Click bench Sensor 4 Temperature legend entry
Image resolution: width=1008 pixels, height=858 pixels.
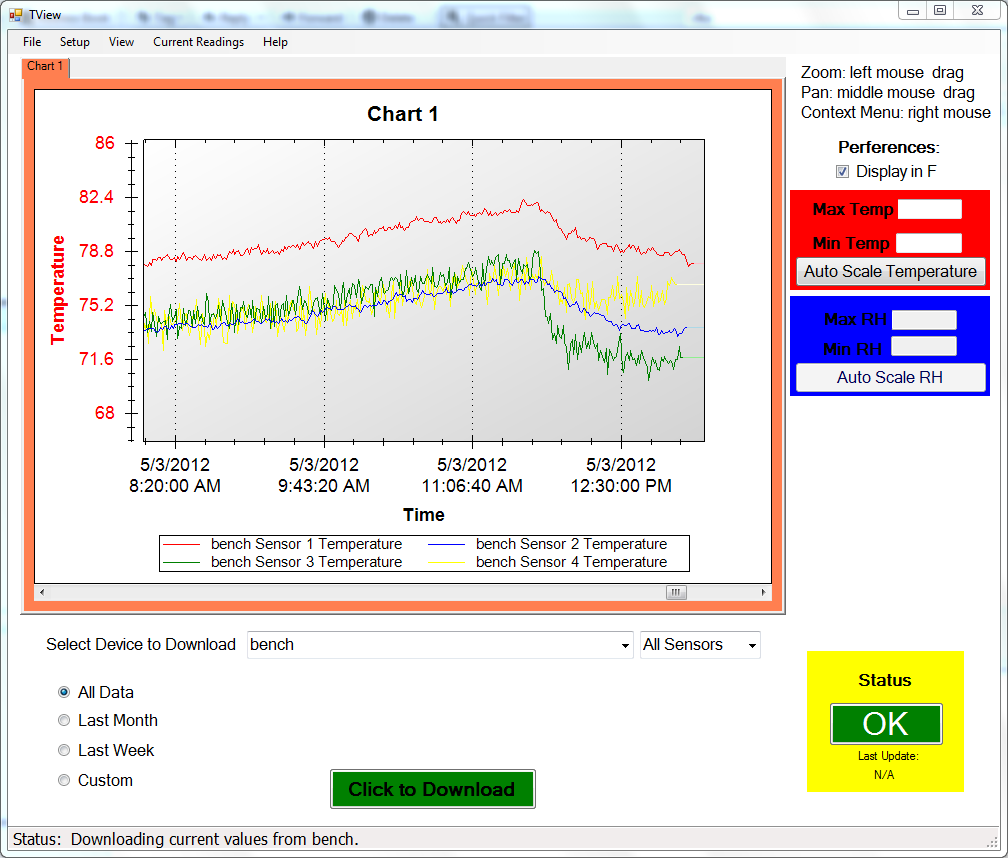tap(548, 562)
